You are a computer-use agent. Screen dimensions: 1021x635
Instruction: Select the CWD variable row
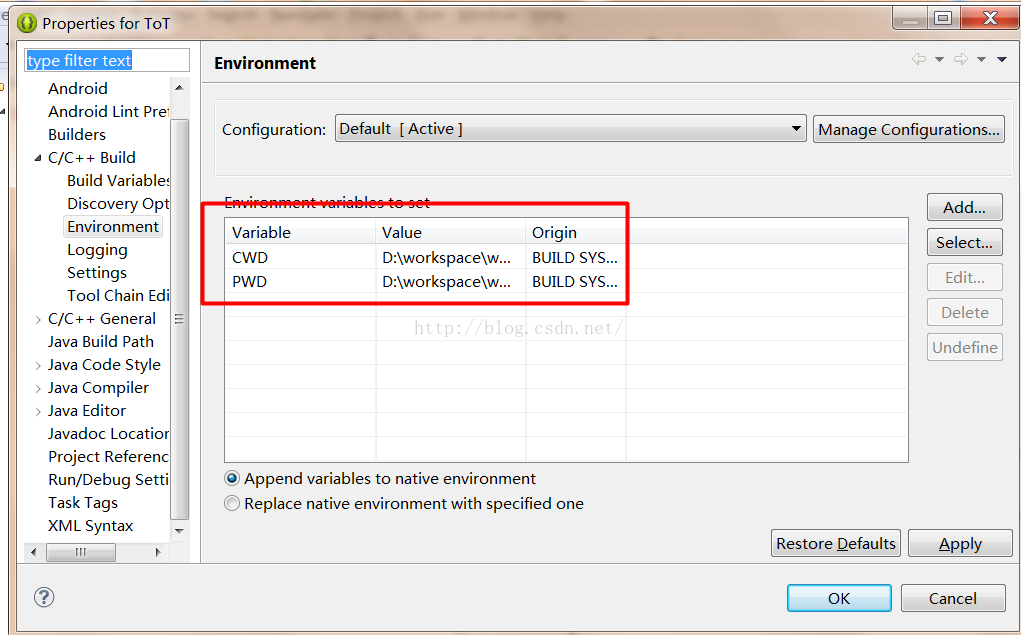point(566,257)
